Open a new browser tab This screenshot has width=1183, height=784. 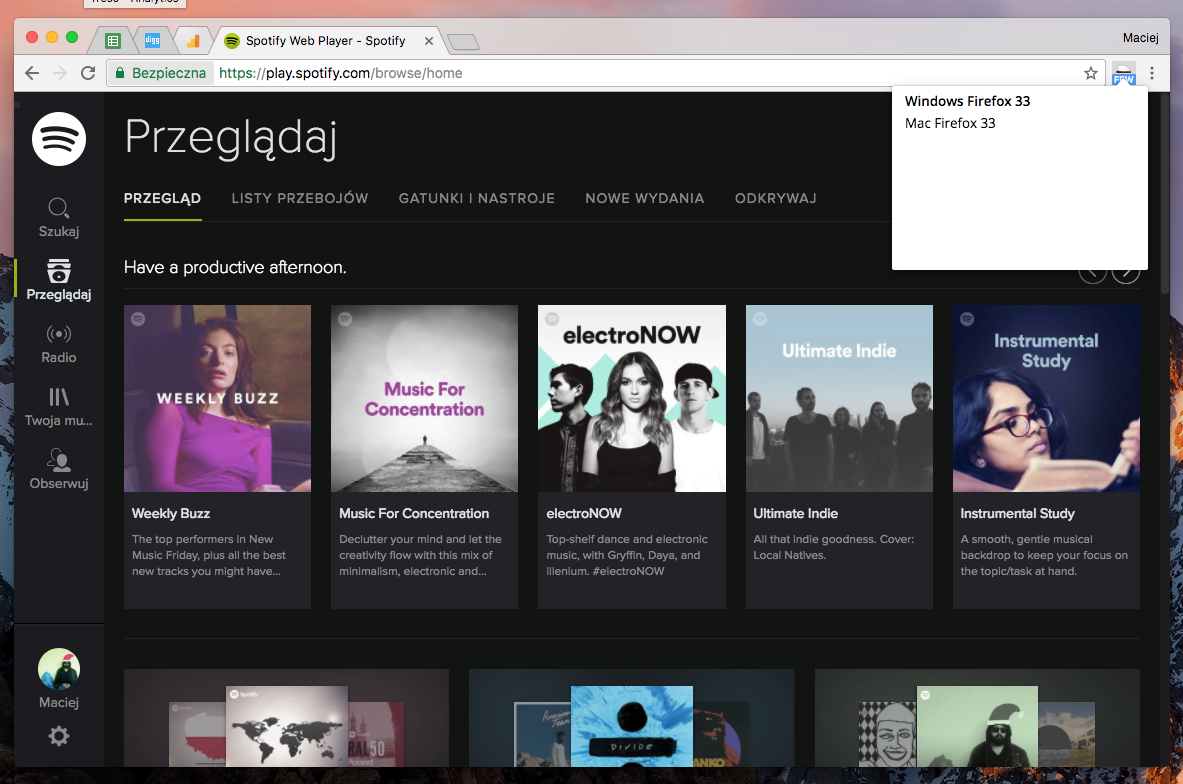pyautogui.click(x=463, y=42)
